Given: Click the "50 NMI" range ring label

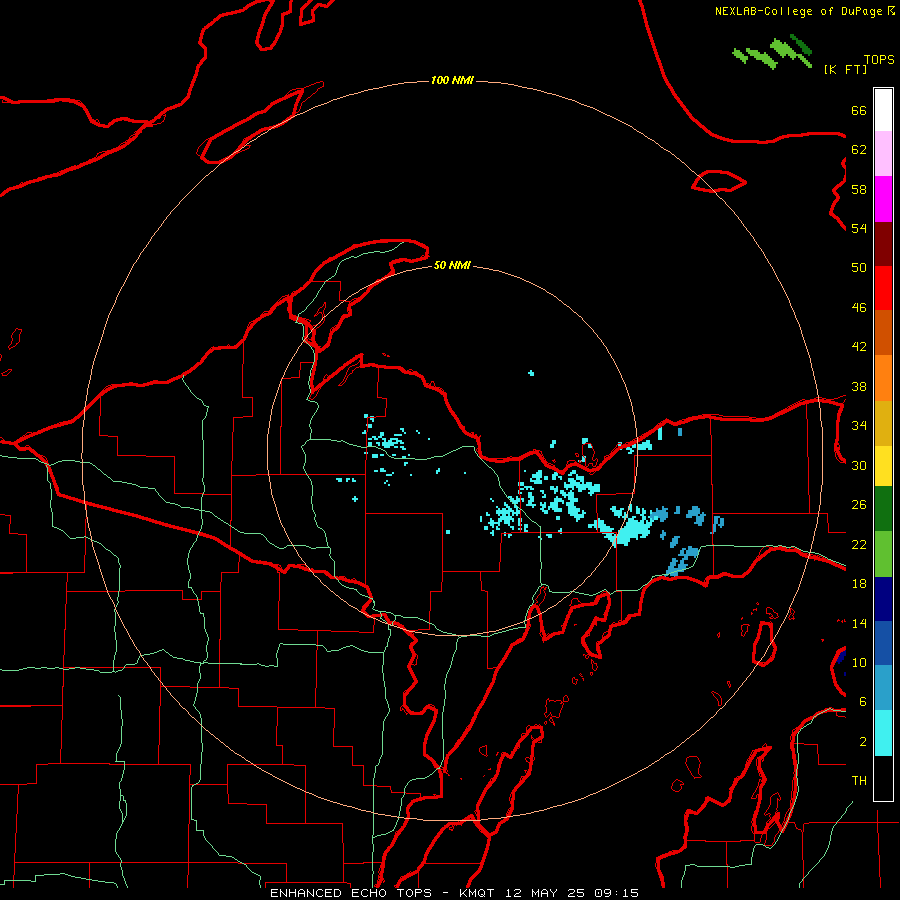Looking at the screenshot, I should point(452,265).
